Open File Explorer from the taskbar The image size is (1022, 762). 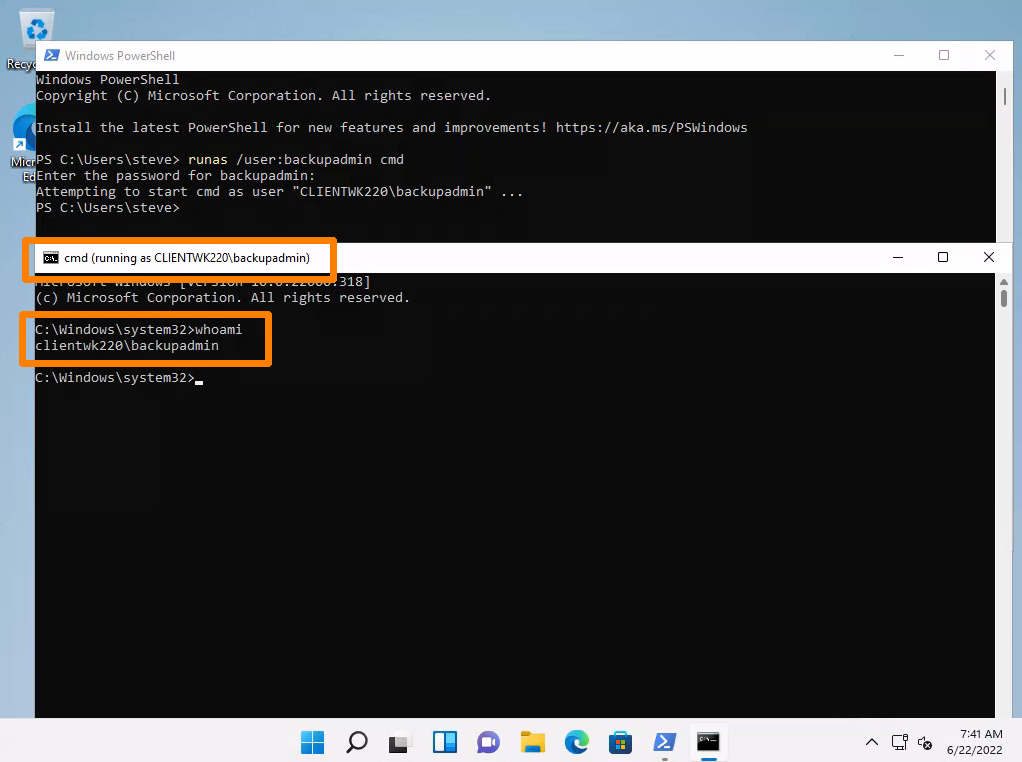(x=533, y=742)
